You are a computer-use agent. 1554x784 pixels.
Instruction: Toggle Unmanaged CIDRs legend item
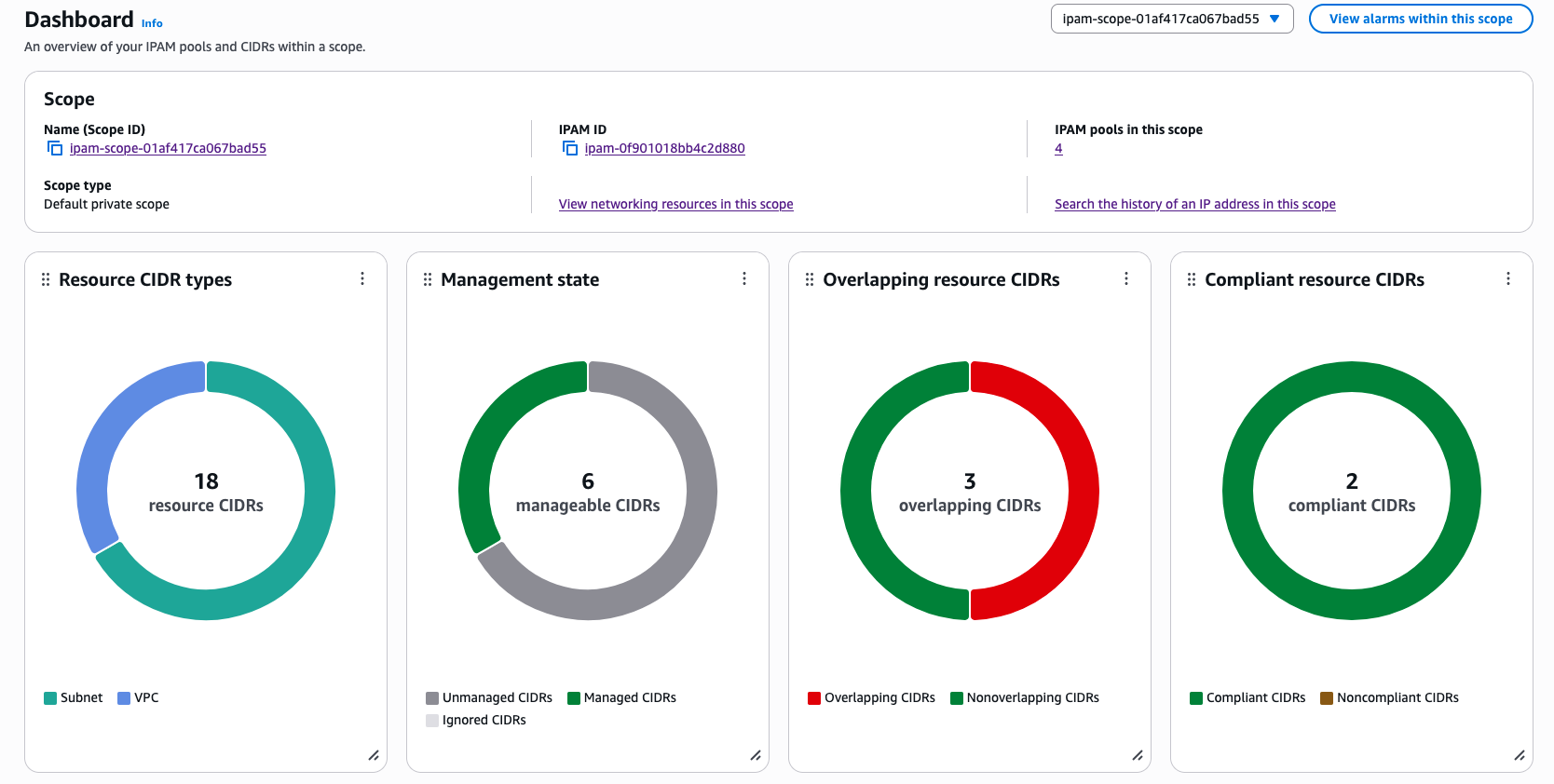(x=488, y=697)
